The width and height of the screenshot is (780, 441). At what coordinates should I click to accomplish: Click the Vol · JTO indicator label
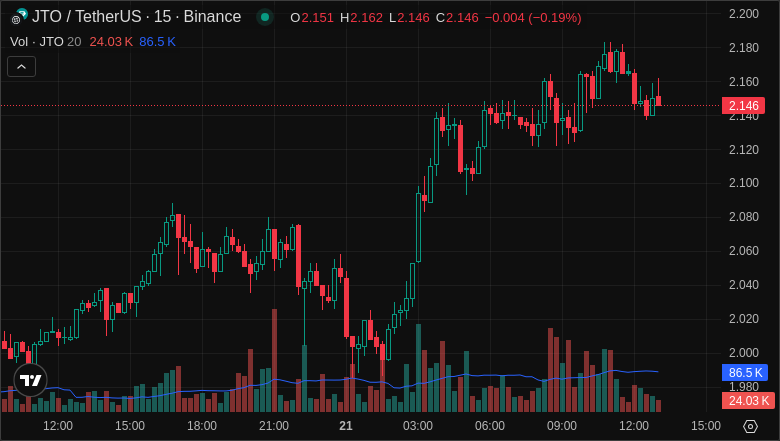click(x=36, y=42)
